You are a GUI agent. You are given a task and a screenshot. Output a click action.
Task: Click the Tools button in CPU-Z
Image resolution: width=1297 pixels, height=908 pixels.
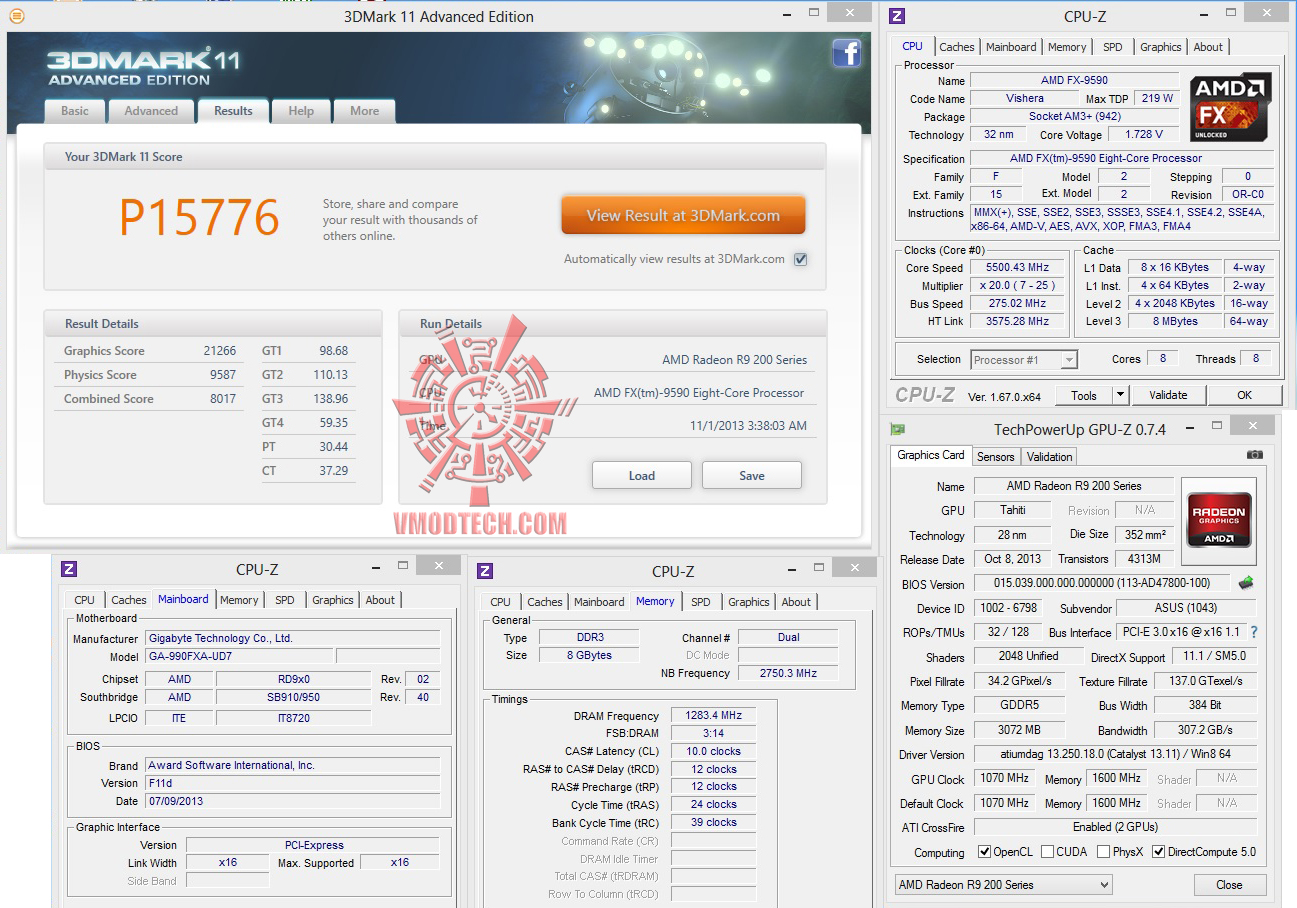tap(1084, 395)
